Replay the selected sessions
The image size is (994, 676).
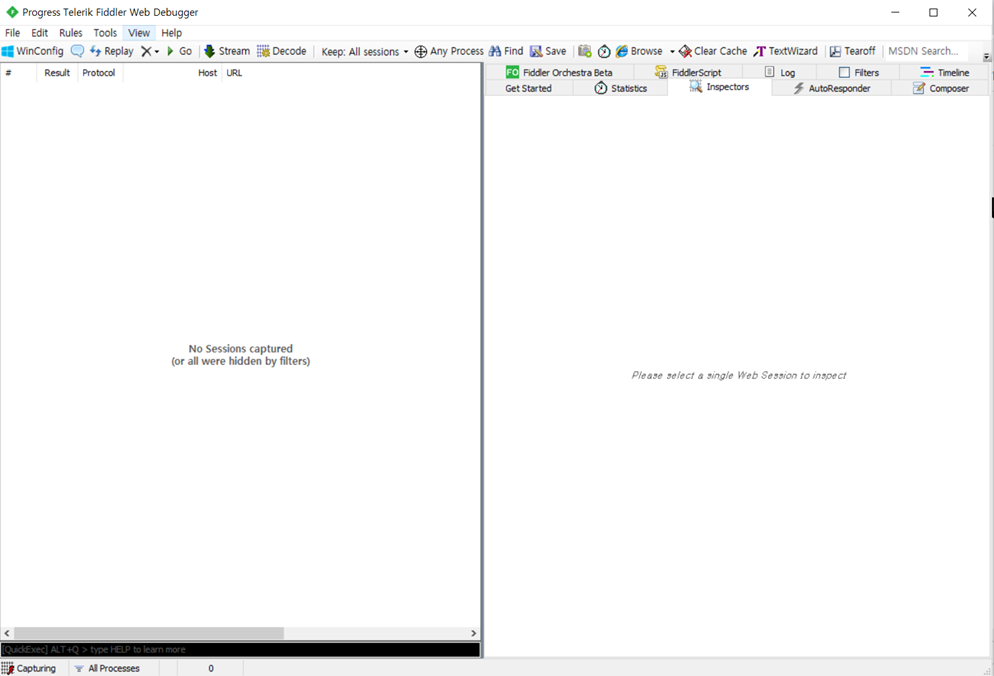point(112,51)
